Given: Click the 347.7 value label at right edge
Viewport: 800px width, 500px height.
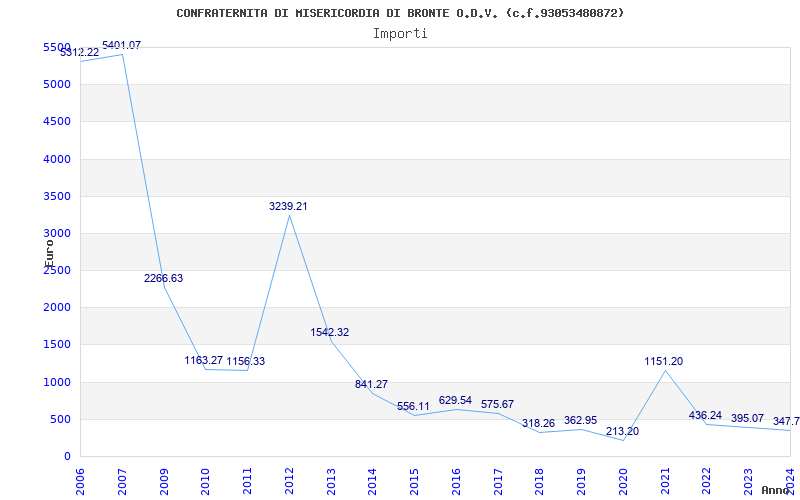Looking at the screenshot, I should [786, 421].
